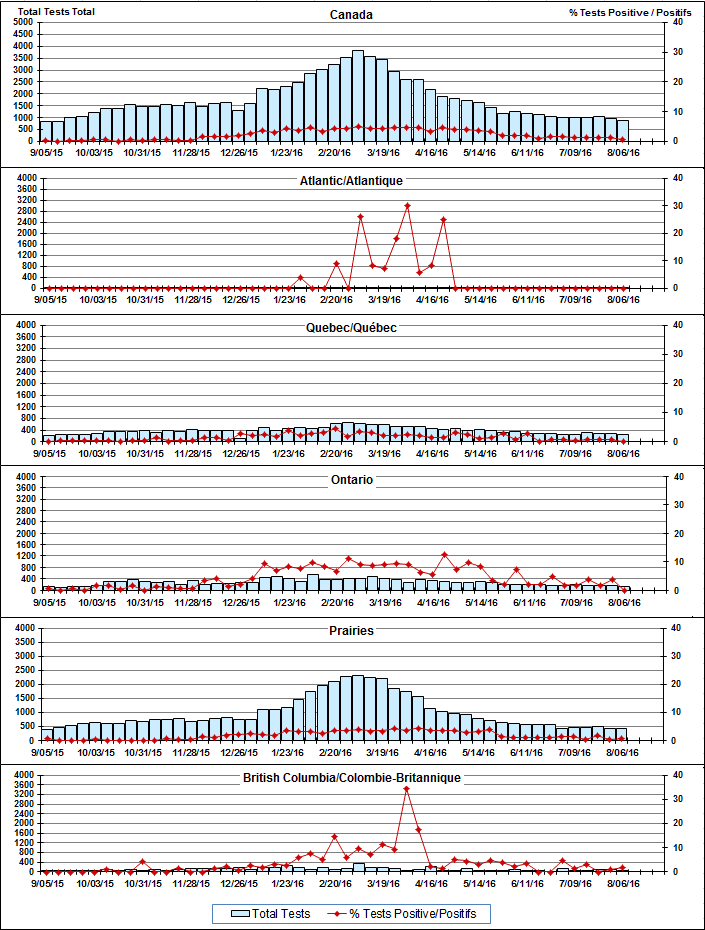
Task: Select the % Tests Positive legend label
Action: [x=412, y=914]
